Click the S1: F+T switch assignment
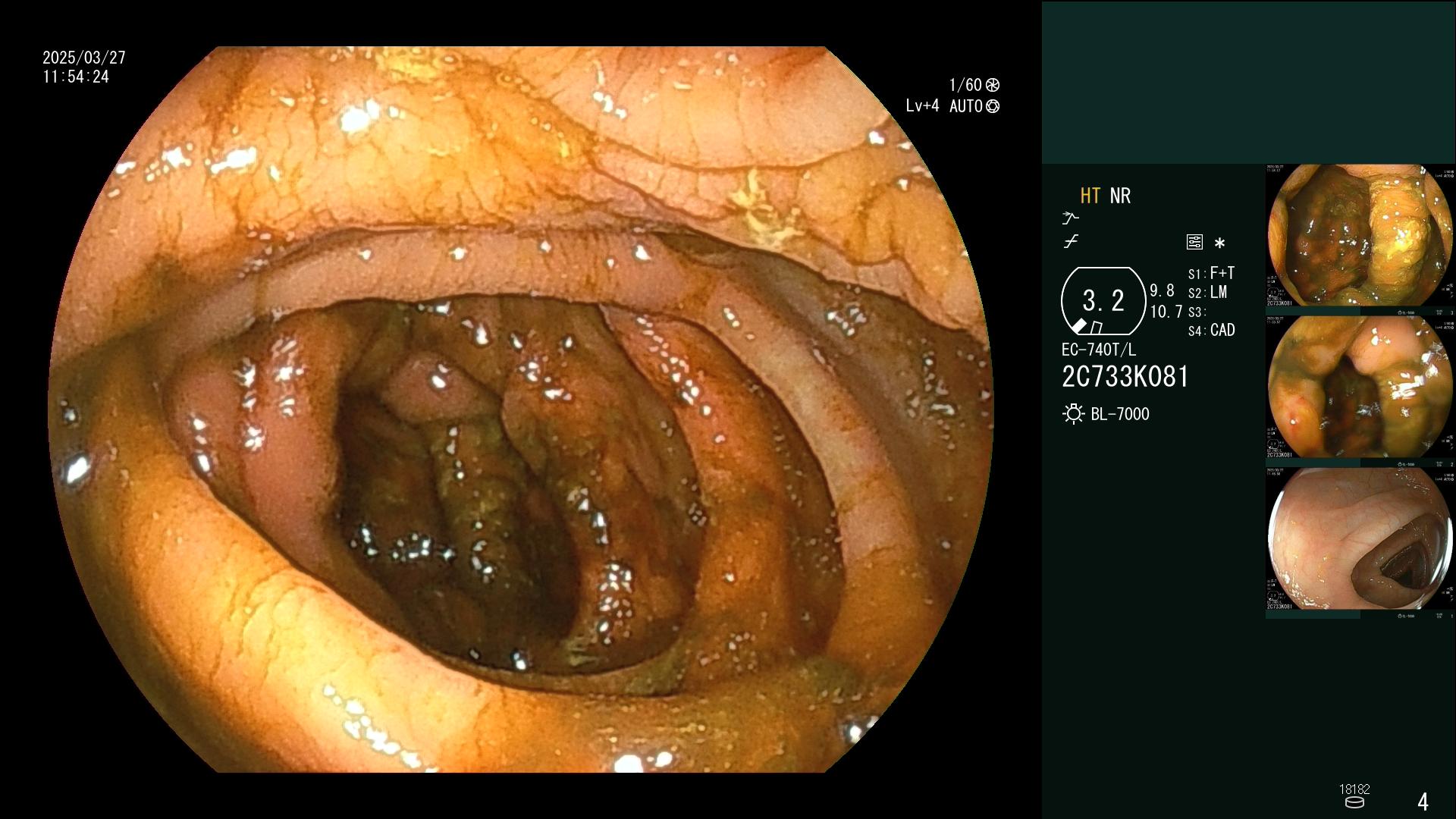1456x819 pixels. pos(1211,273)
